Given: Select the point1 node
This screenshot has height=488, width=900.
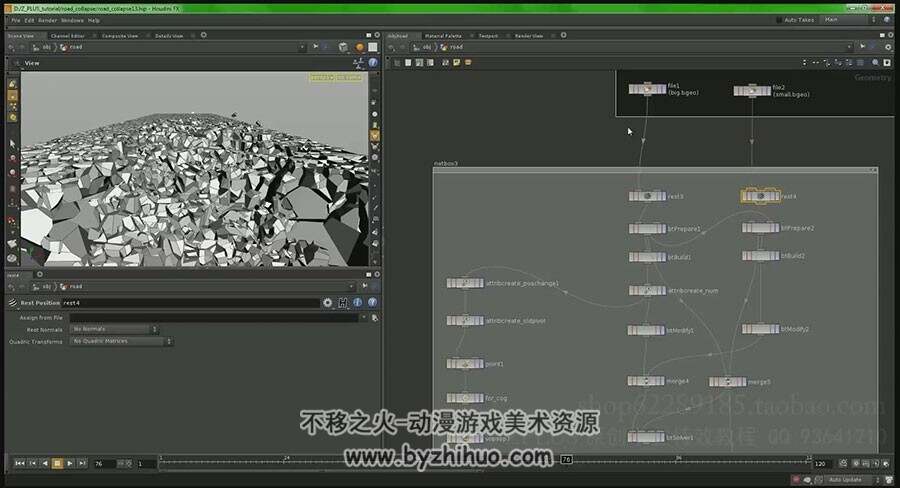Looking at the screenshot, I should (x=465, y=363).
